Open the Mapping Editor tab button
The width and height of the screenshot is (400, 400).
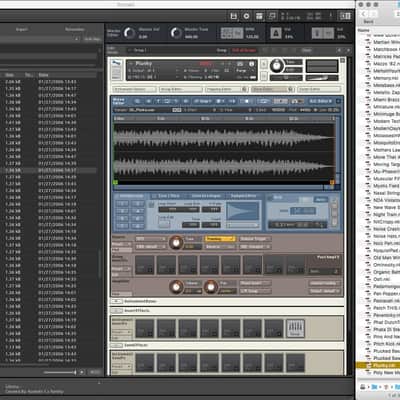[226, 89]
